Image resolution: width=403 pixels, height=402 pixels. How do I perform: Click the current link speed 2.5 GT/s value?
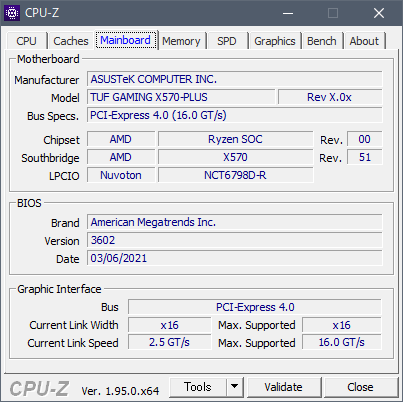point(170,343)
